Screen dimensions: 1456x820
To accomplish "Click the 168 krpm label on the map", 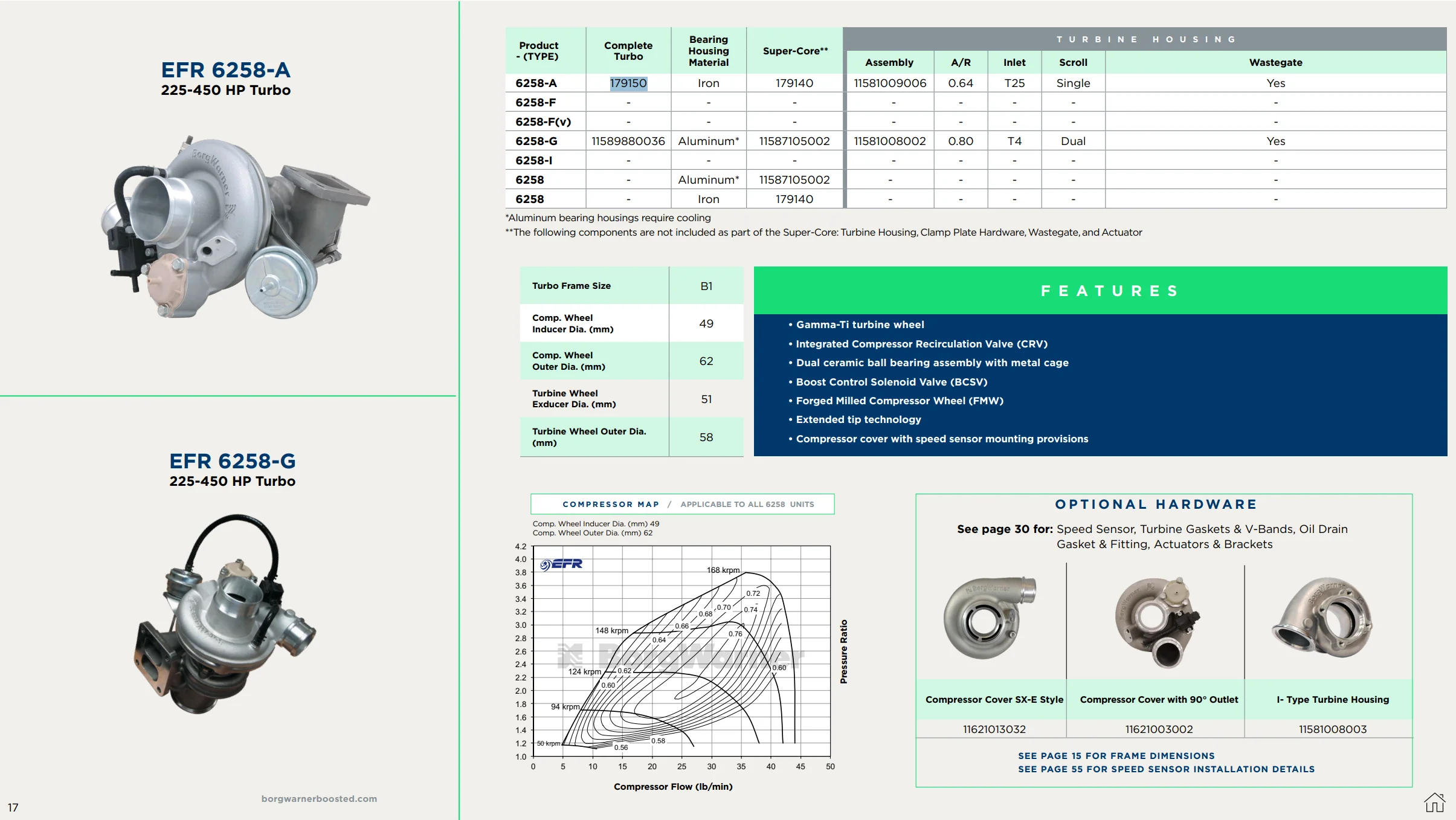I will (x=723, y=570).
